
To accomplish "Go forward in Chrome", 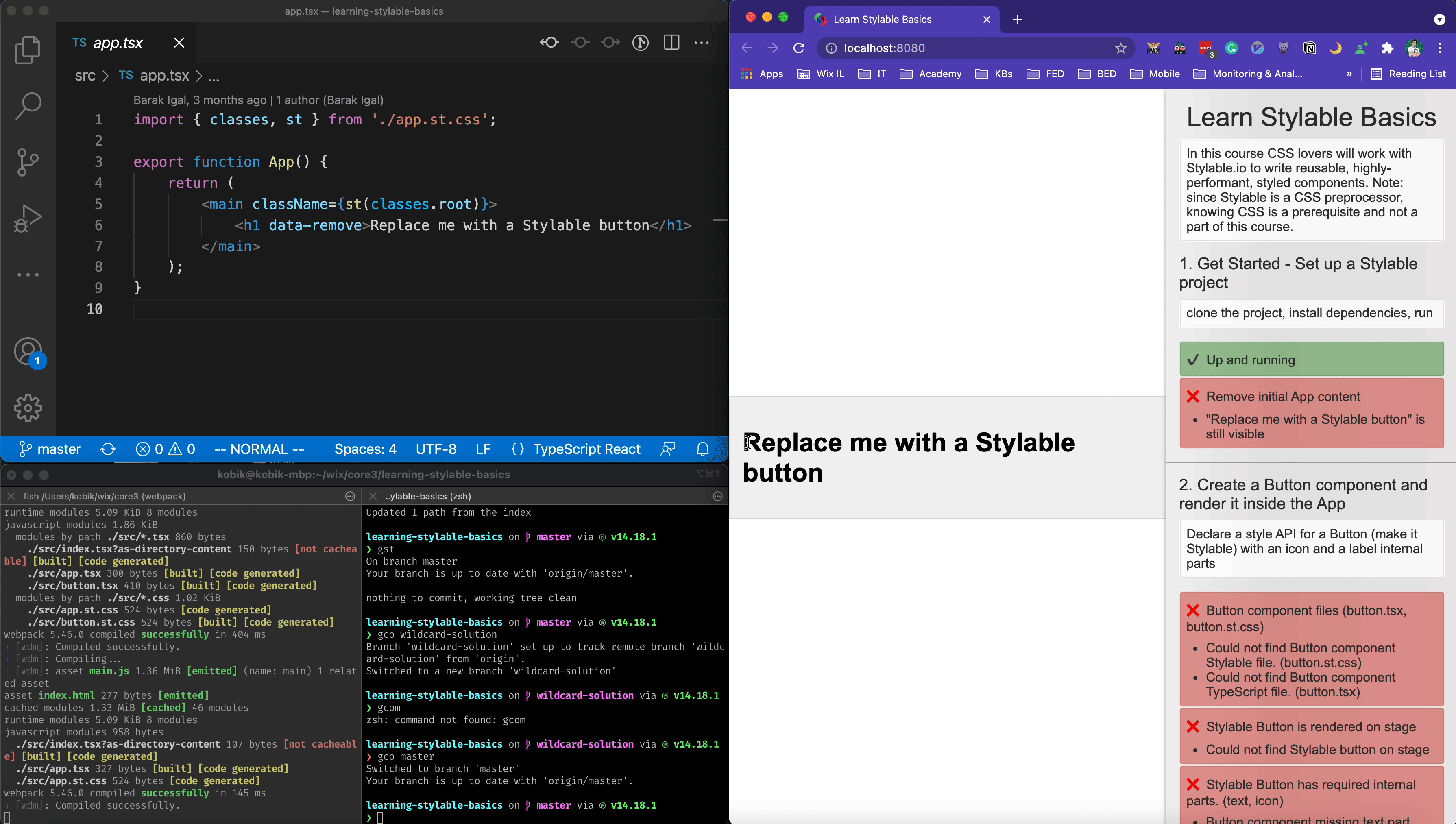I will tap(773, 48).
